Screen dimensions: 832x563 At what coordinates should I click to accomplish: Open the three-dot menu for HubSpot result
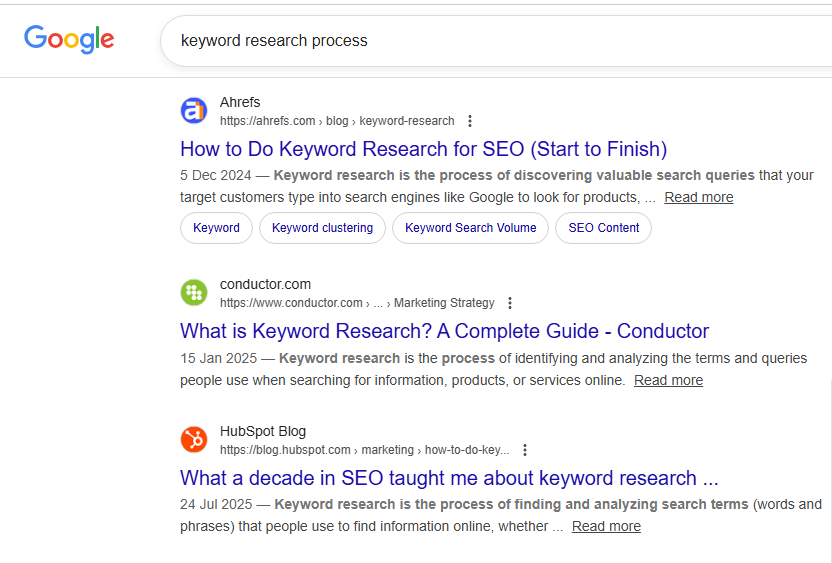(525, 450)
